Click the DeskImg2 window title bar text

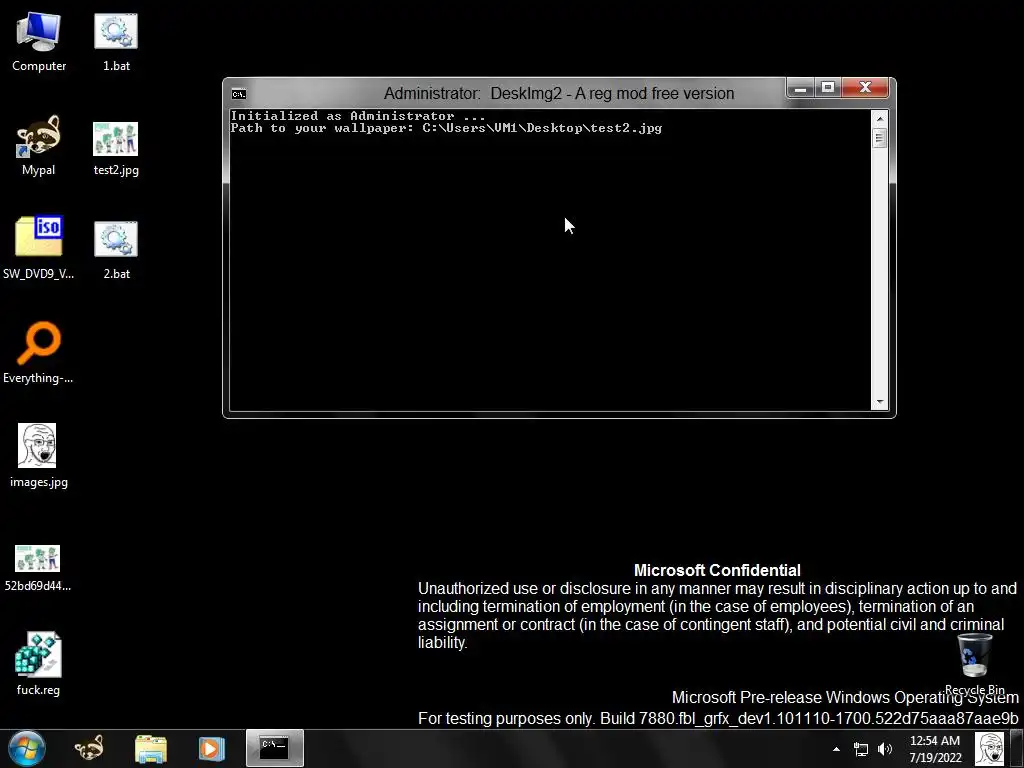coord(559,93)
